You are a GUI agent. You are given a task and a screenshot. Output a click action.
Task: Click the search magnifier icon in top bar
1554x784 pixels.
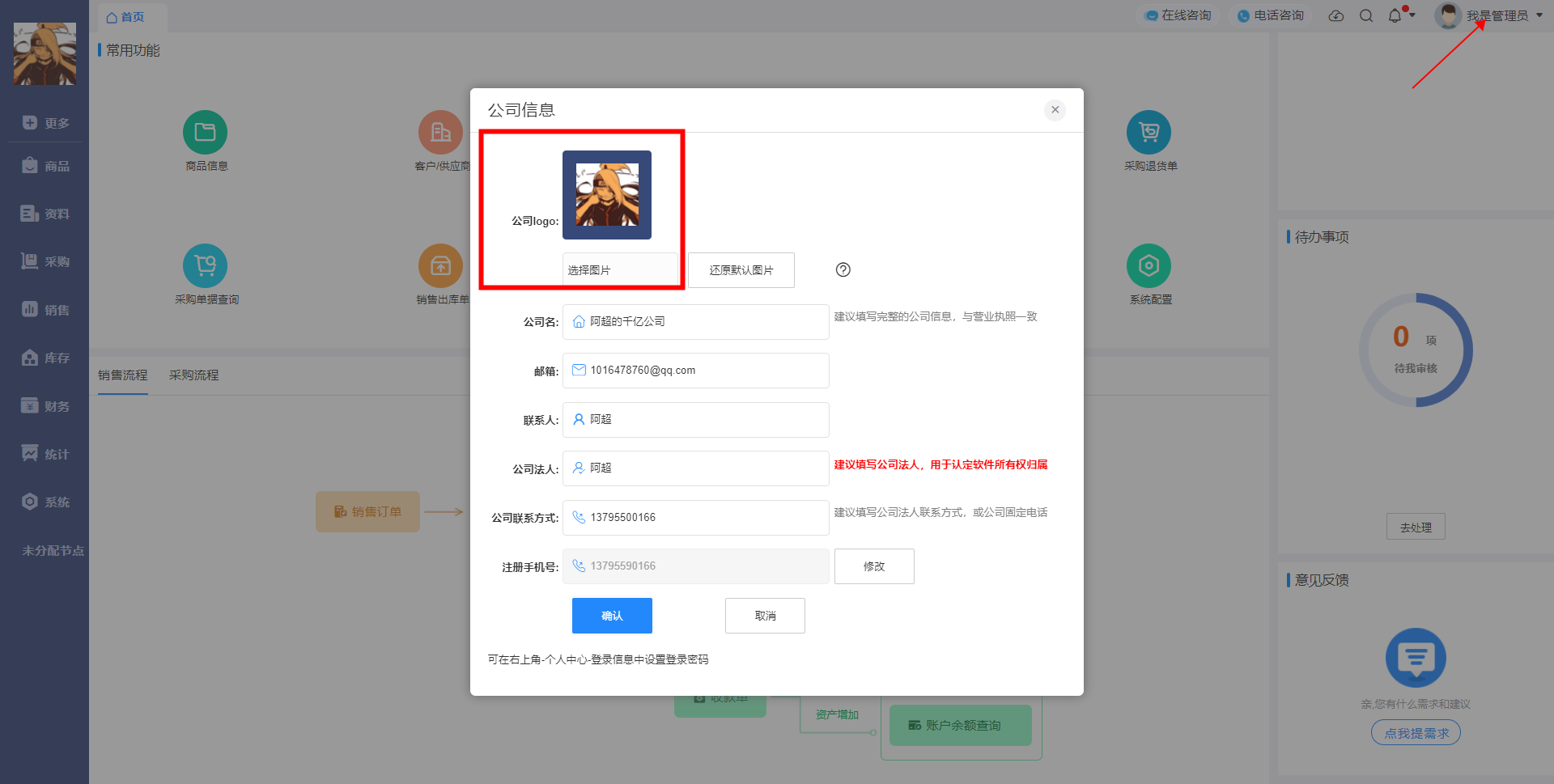tap(1366, 16)
